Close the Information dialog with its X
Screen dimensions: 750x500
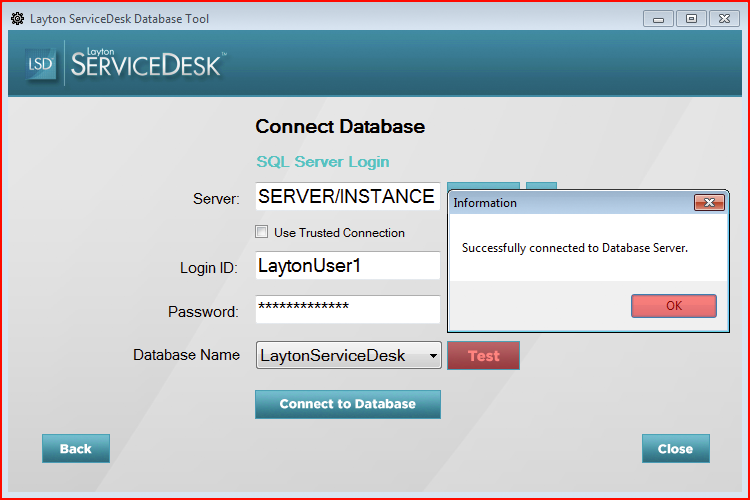click(x=709, y=202)
